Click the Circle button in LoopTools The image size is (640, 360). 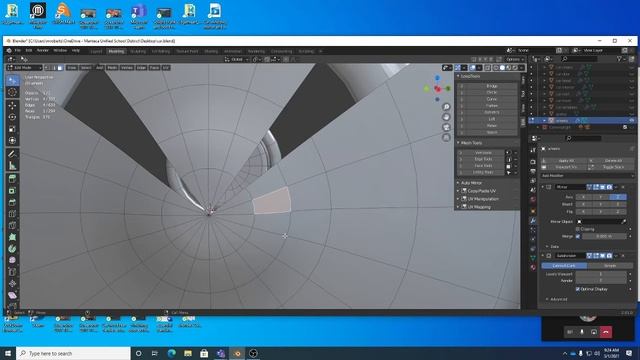point(491,93)
